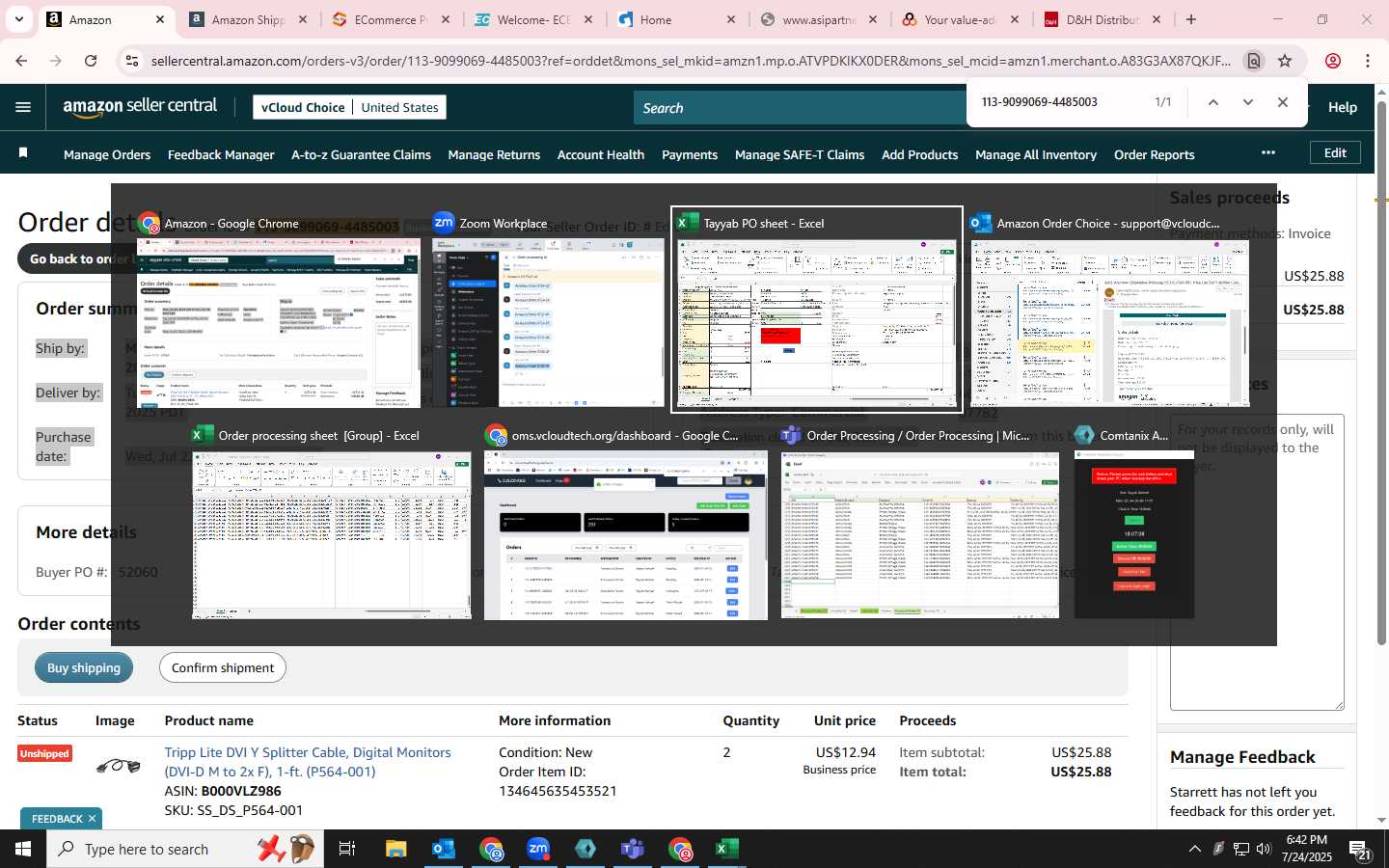
Task: Click the Windows taskbar search box
Action: click(185, 849)
